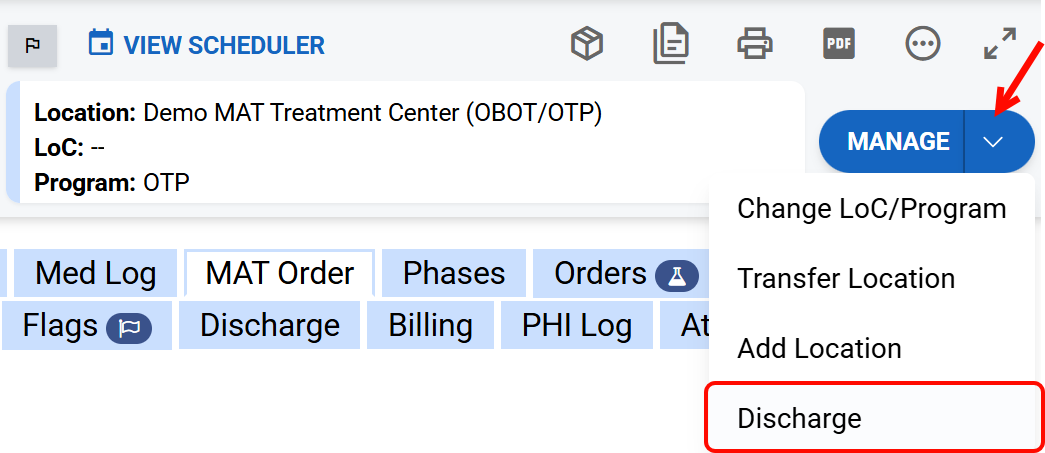Switch to the PHI Log tab
Screen dimensions: 1045x453
click(577, 326)
